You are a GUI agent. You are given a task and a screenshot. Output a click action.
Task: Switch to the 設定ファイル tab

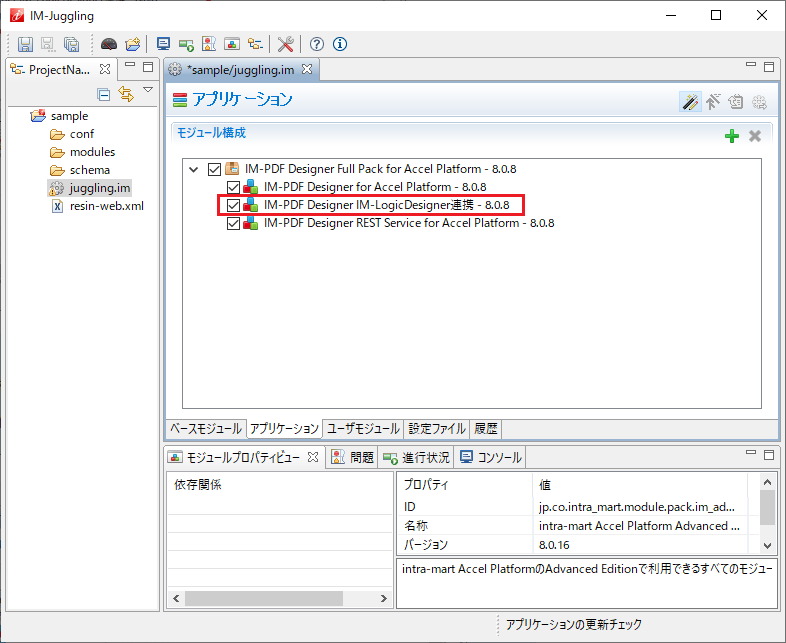point(437,429)
